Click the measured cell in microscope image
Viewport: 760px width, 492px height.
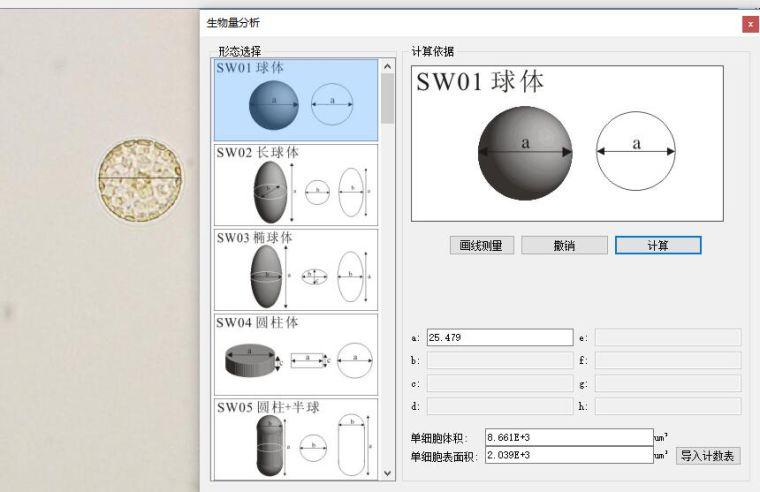141,180
